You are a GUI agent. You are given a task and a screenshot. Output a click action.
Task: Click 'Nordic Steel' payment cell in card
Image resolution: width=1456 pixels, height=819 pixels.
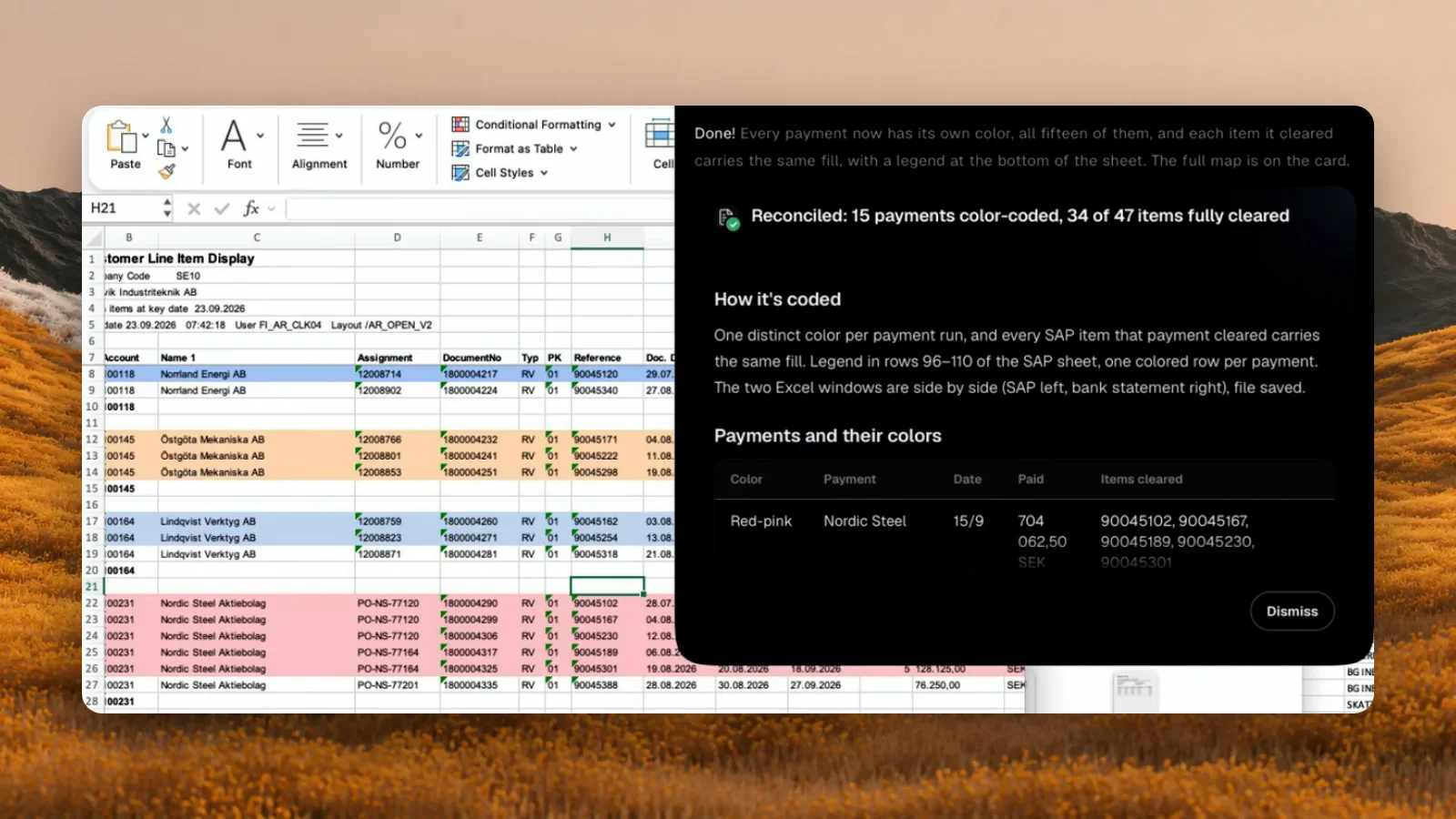pos(864,521)
